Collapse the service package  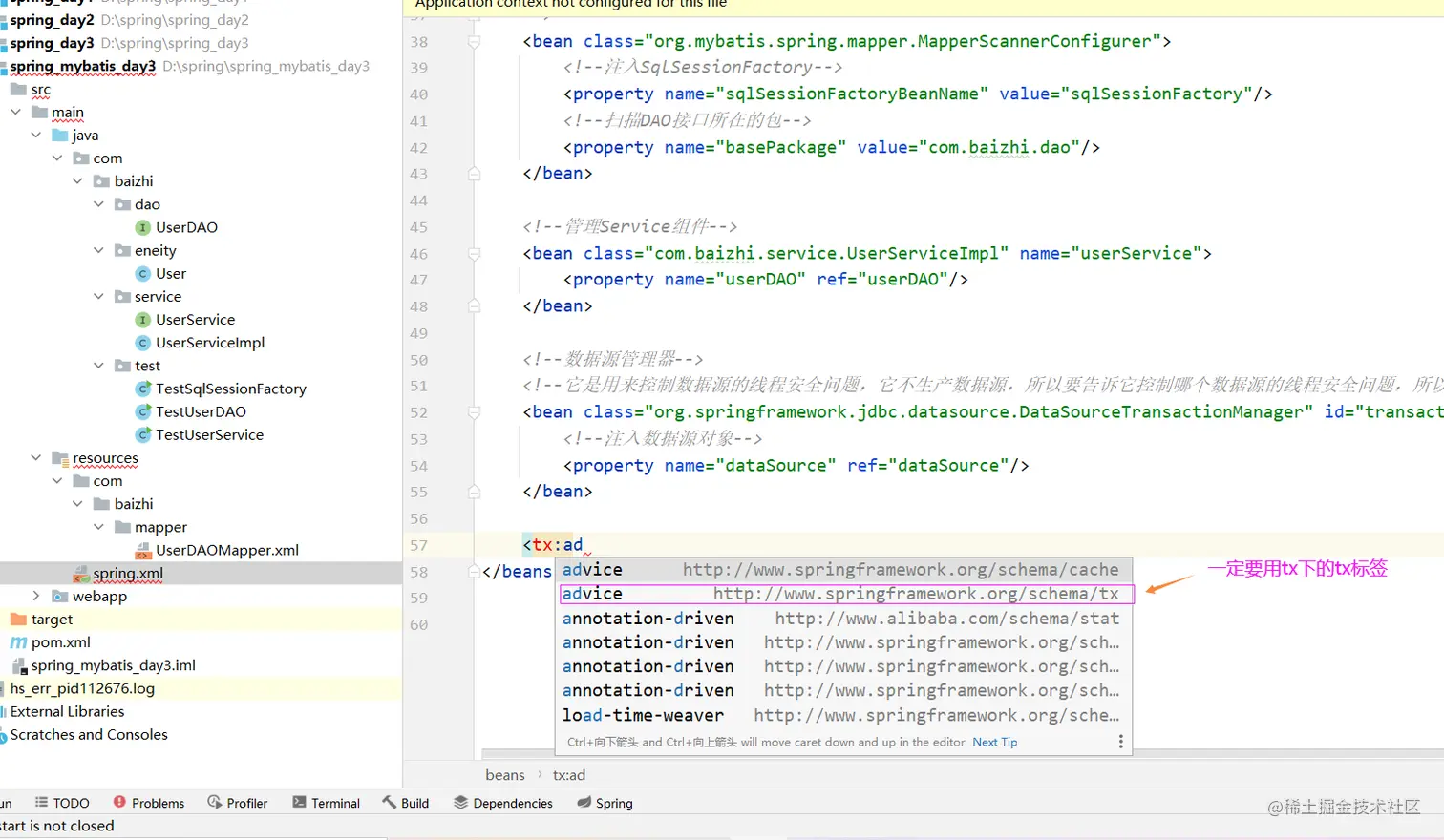[98, 297]
